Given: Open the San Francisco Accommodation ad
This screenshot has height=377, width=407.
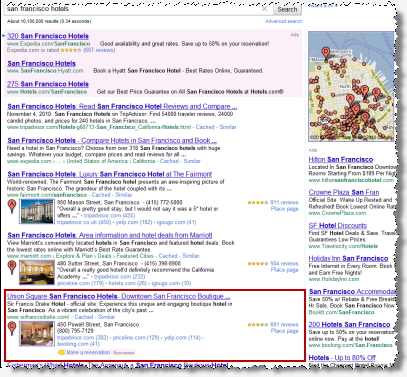Looking at the screenshot, I should click(x=352, y=292).
